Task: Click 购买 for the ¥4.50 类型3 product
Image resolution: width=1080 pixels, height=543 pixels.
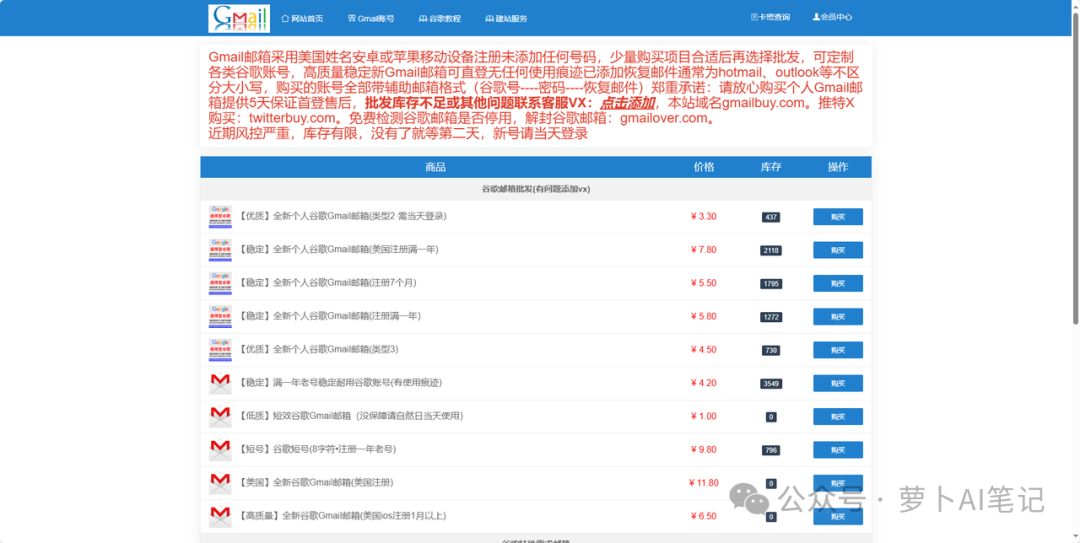Action: click(838, 349)
